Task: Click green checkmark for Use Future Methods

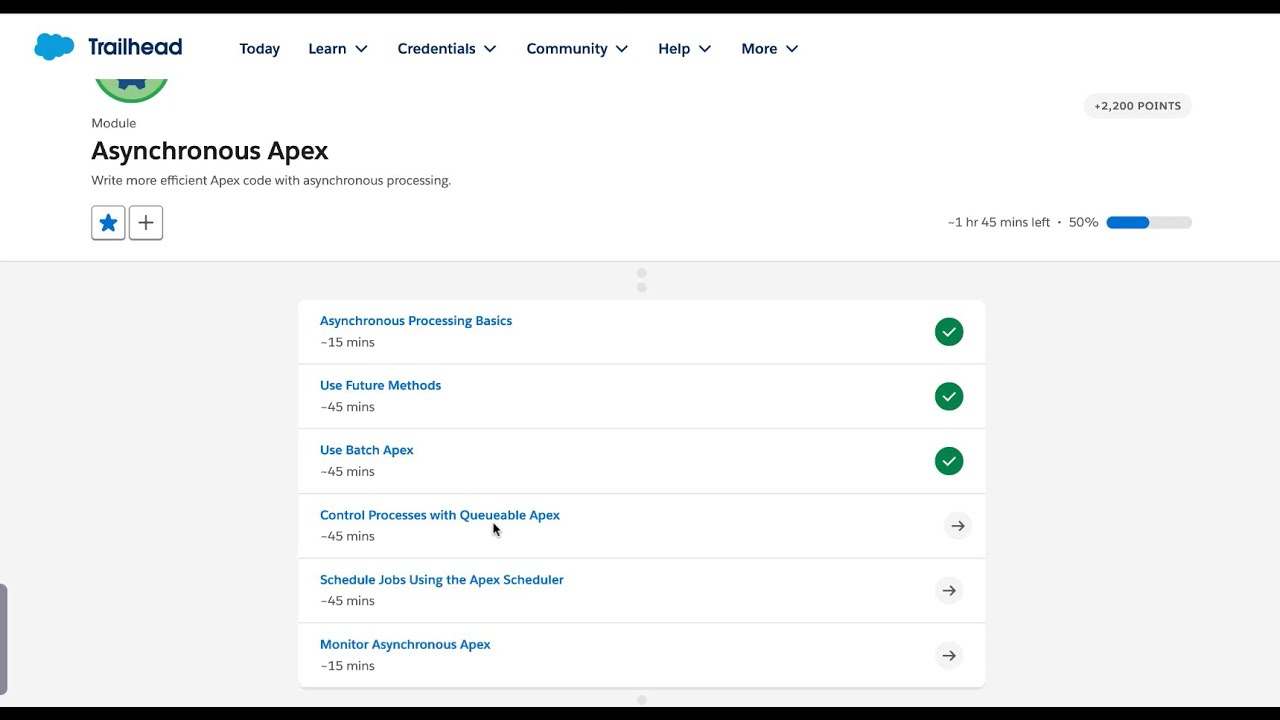Action: click(949, 397)
